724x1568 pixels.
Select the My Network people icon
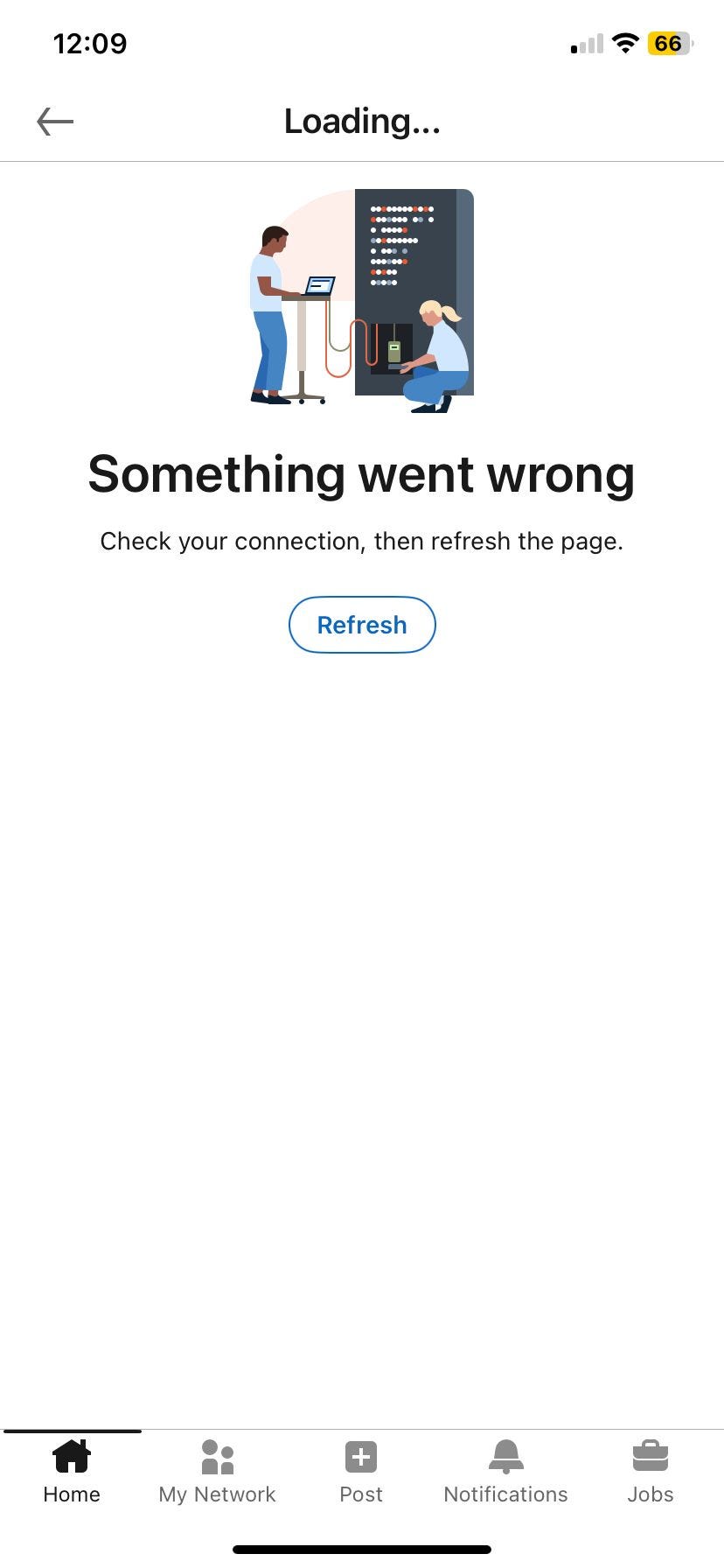coord(217,1457)
